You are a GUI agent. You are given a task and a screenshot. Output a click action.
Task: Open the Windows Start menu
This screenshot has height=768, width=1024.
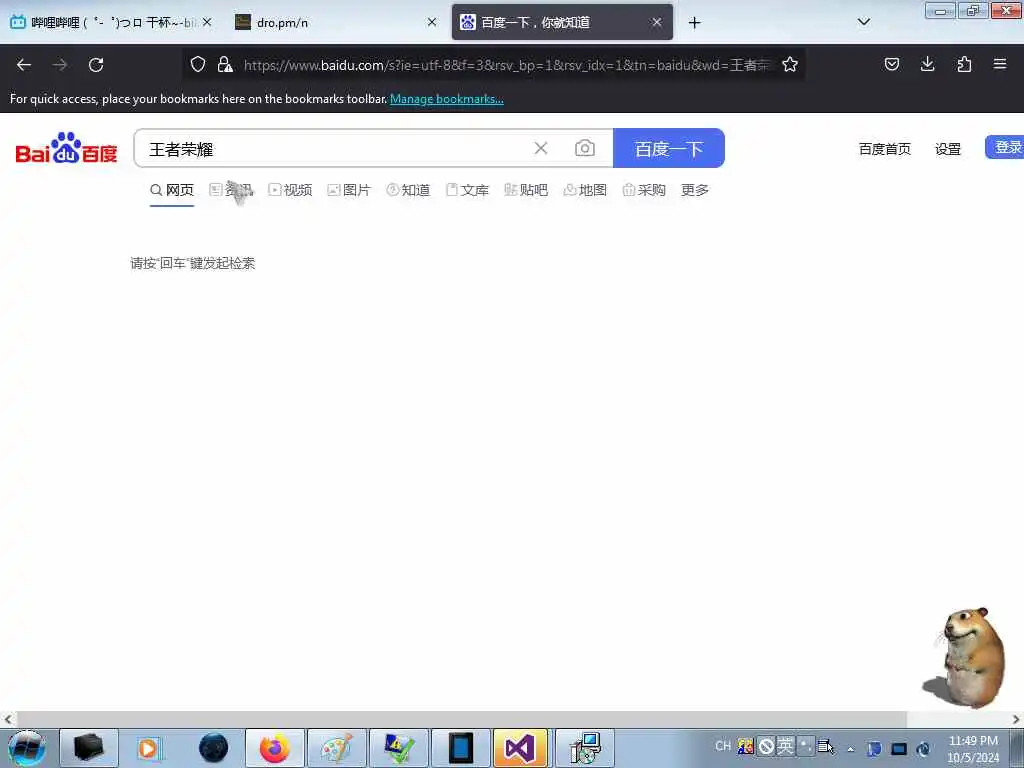tap(26, 748)
